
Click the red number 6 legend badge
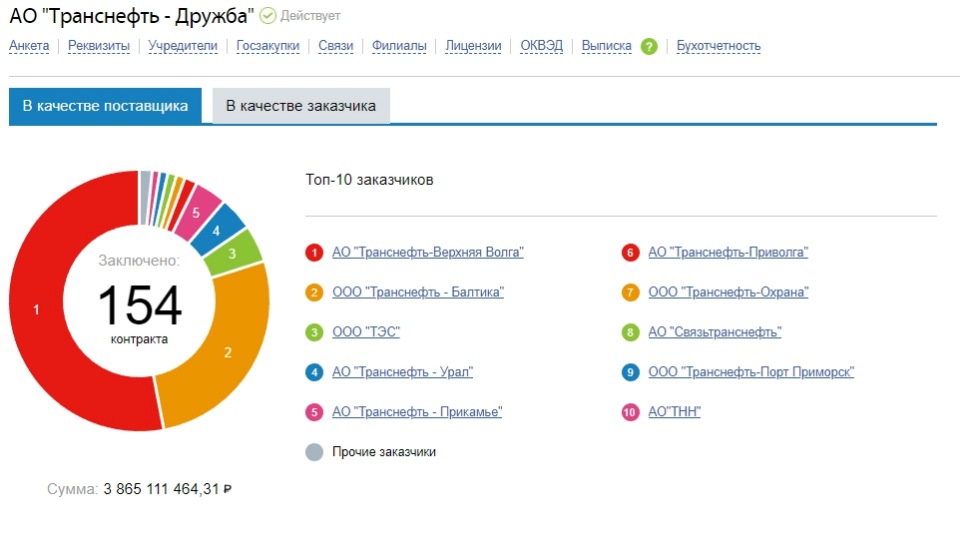coord(630,252)
